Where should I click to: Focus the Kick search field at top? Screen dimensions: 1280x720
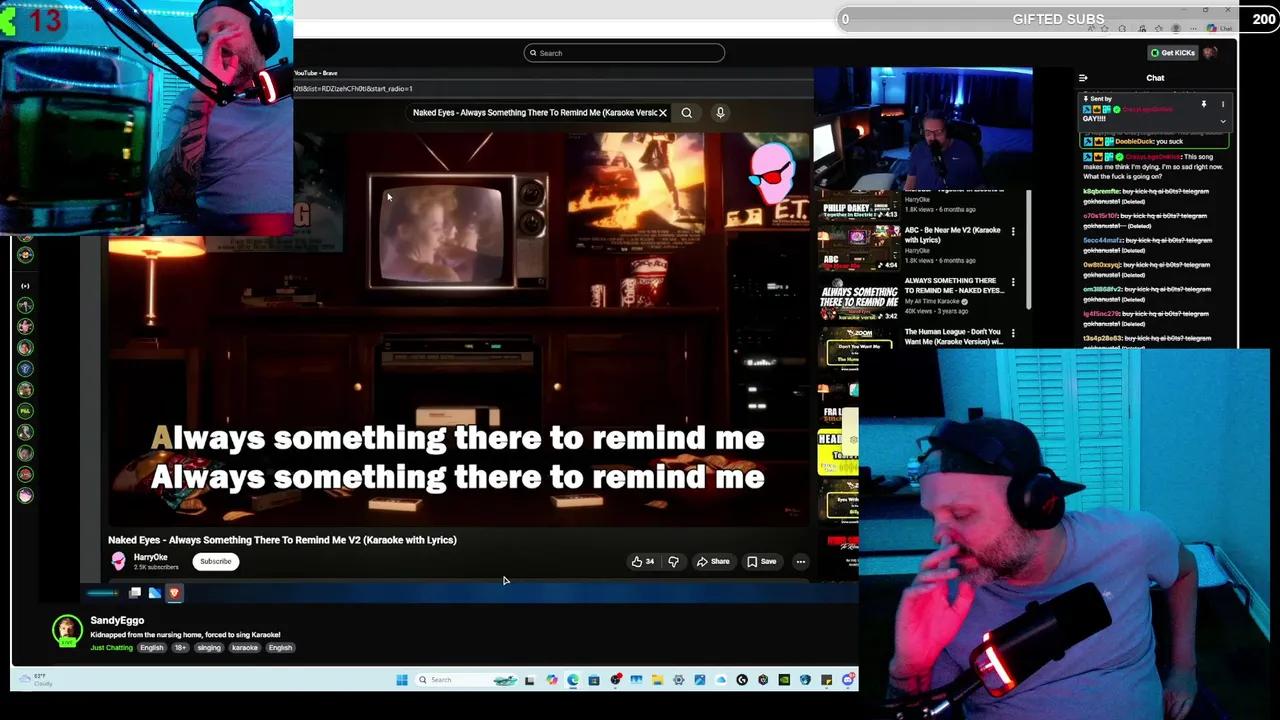click(x=624, y=53)
